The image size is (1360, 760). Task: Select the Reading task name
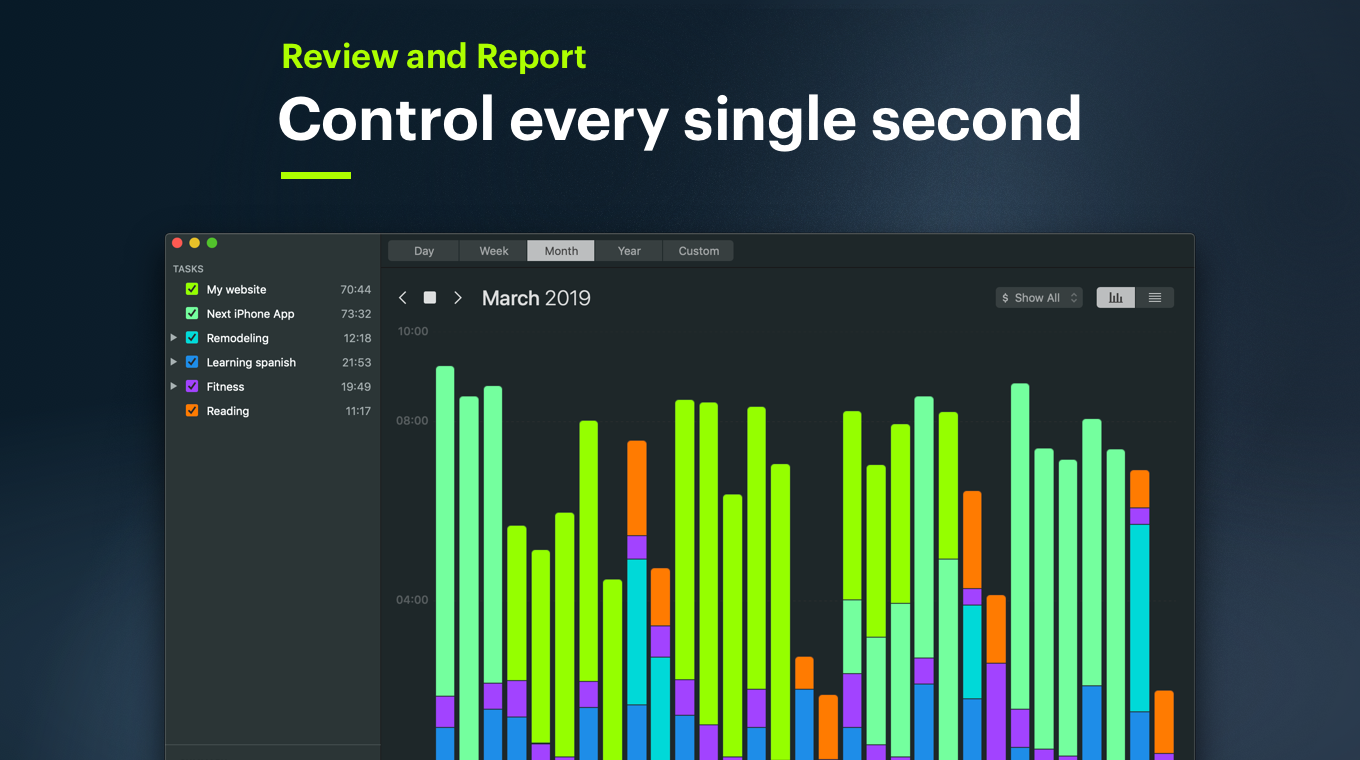pos(228,411)
